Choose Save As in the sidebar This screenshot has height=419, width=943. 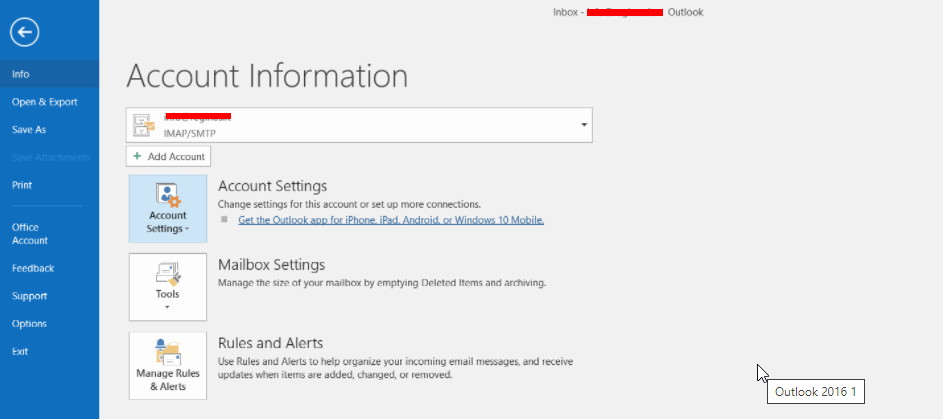click(29, 130)
